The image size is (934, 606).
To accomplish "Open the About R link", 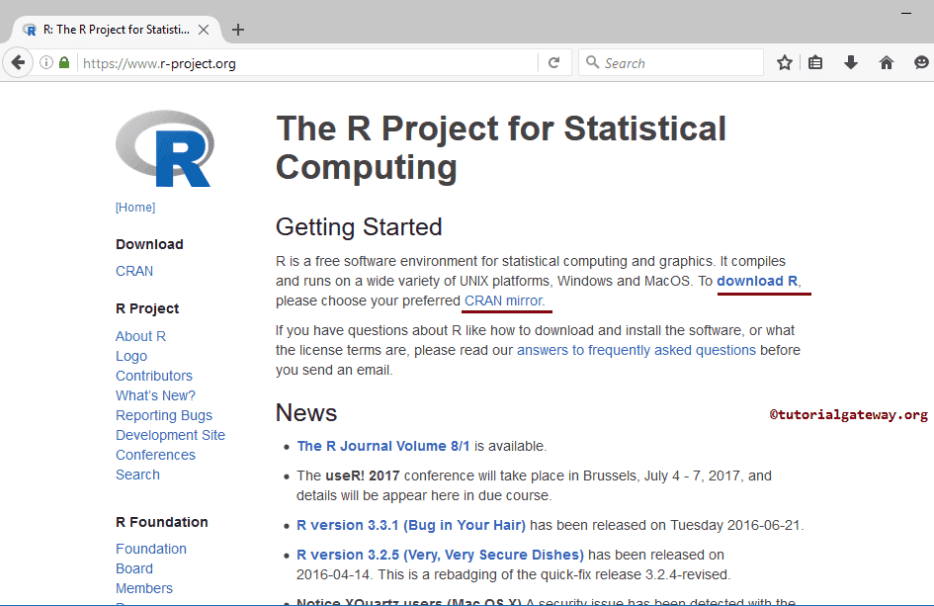I will [141, 336].
